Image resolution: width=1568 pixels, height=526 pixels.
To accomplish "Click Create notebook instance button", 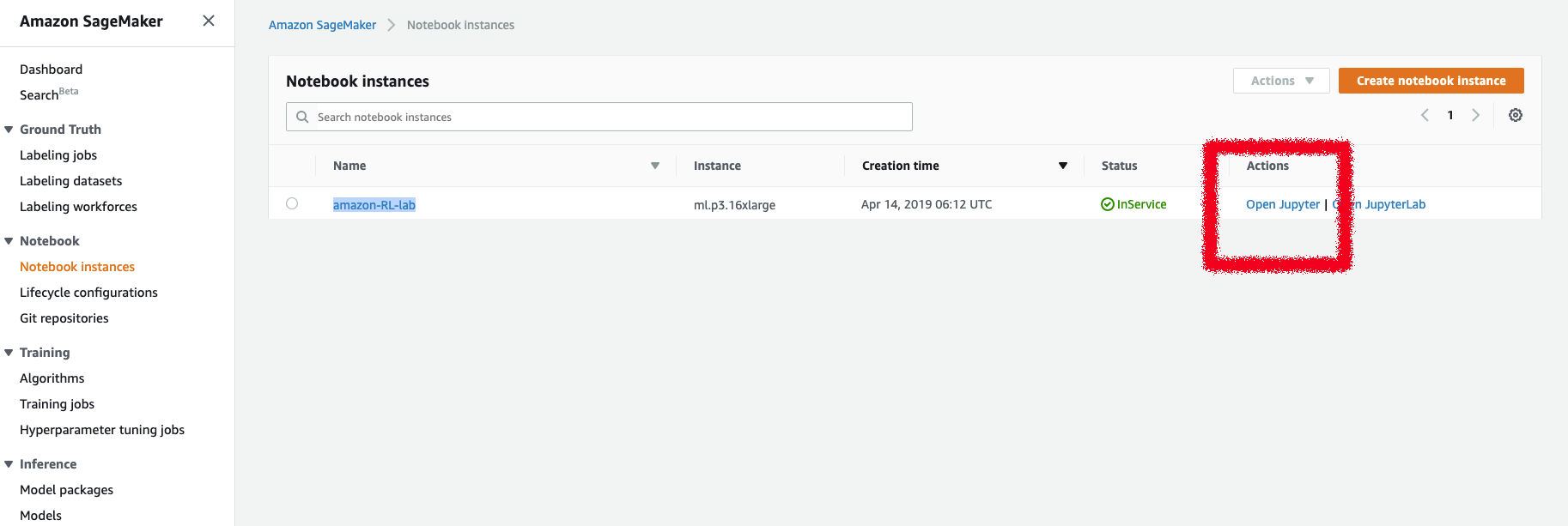I will tap(1431, 81).
